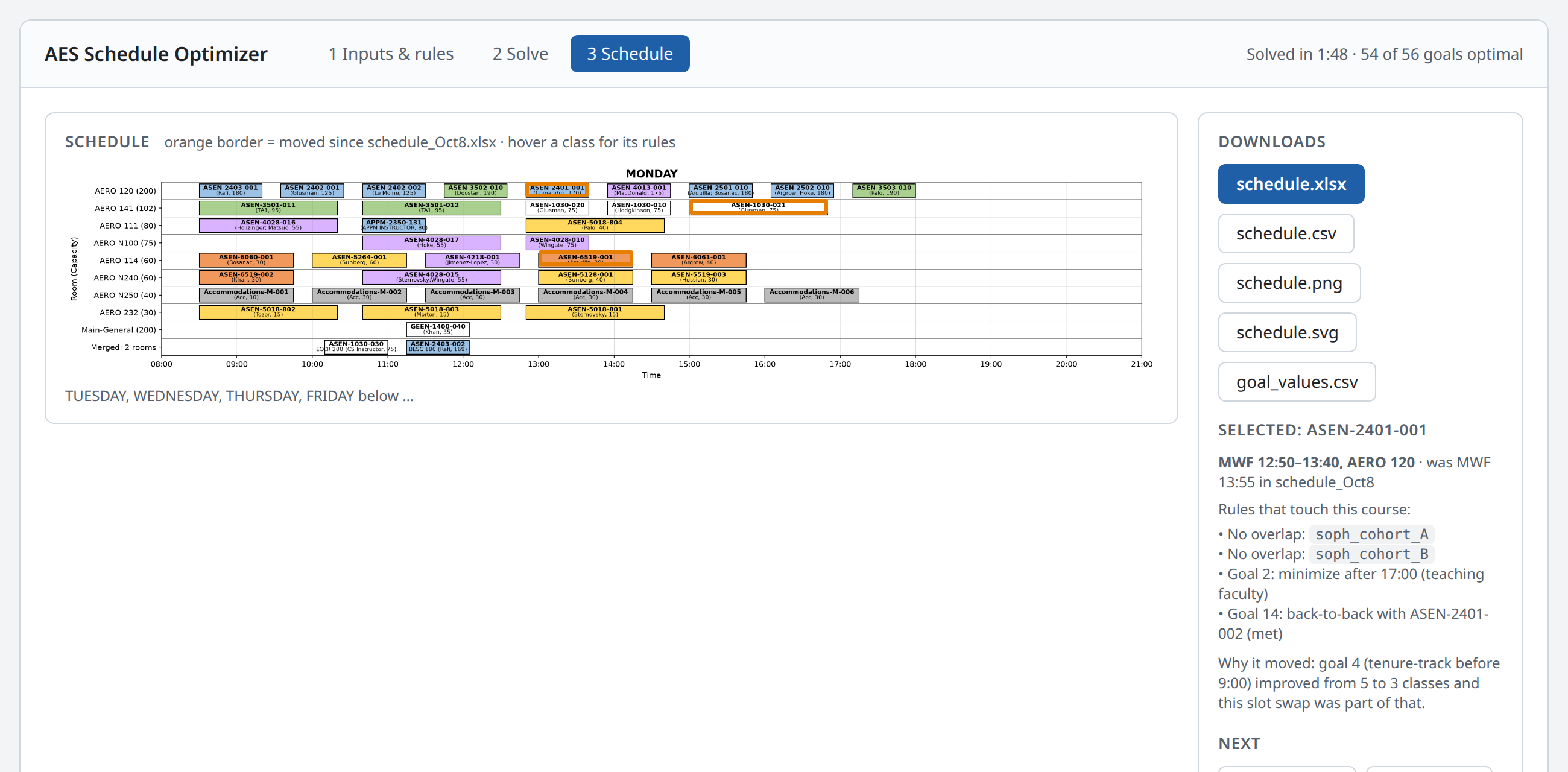Viewport: 1568px width, 772px height.
Task: Click the ASEN-1030-010 Hodgkinson block
Action: click(x=639, y=207)
